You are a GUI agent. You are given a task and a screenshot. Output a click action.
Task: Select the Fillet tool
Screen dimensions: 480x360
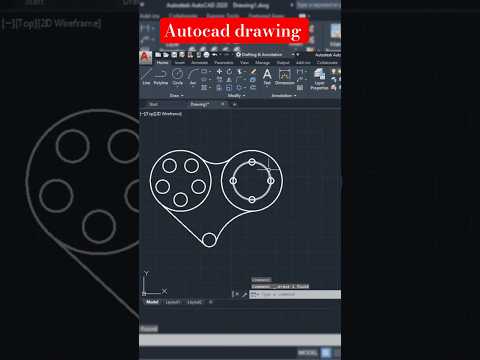coord(239,80)
